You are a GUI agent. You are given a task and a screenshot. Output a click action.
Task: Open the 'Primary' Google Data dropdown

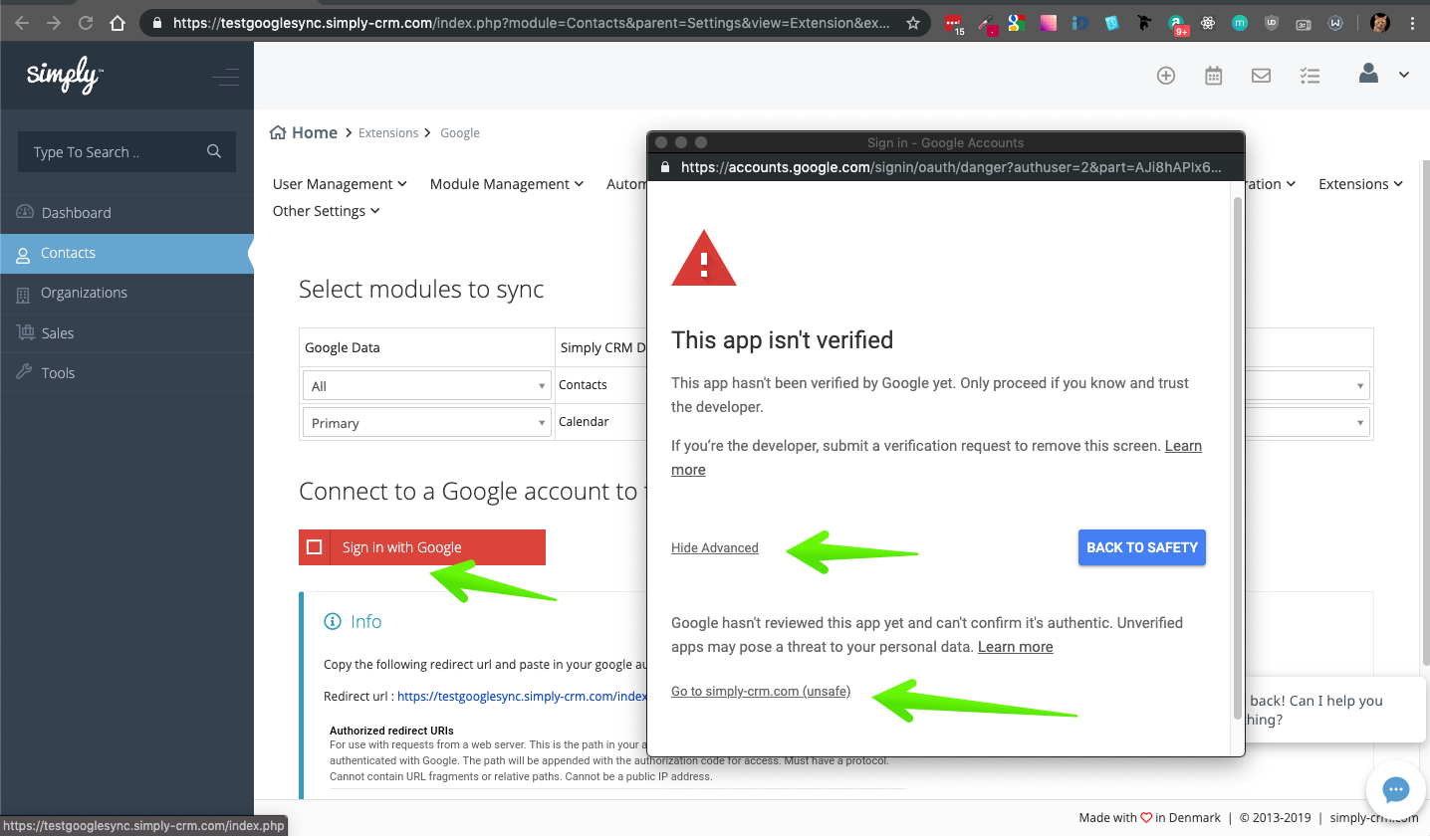point(426,422)
